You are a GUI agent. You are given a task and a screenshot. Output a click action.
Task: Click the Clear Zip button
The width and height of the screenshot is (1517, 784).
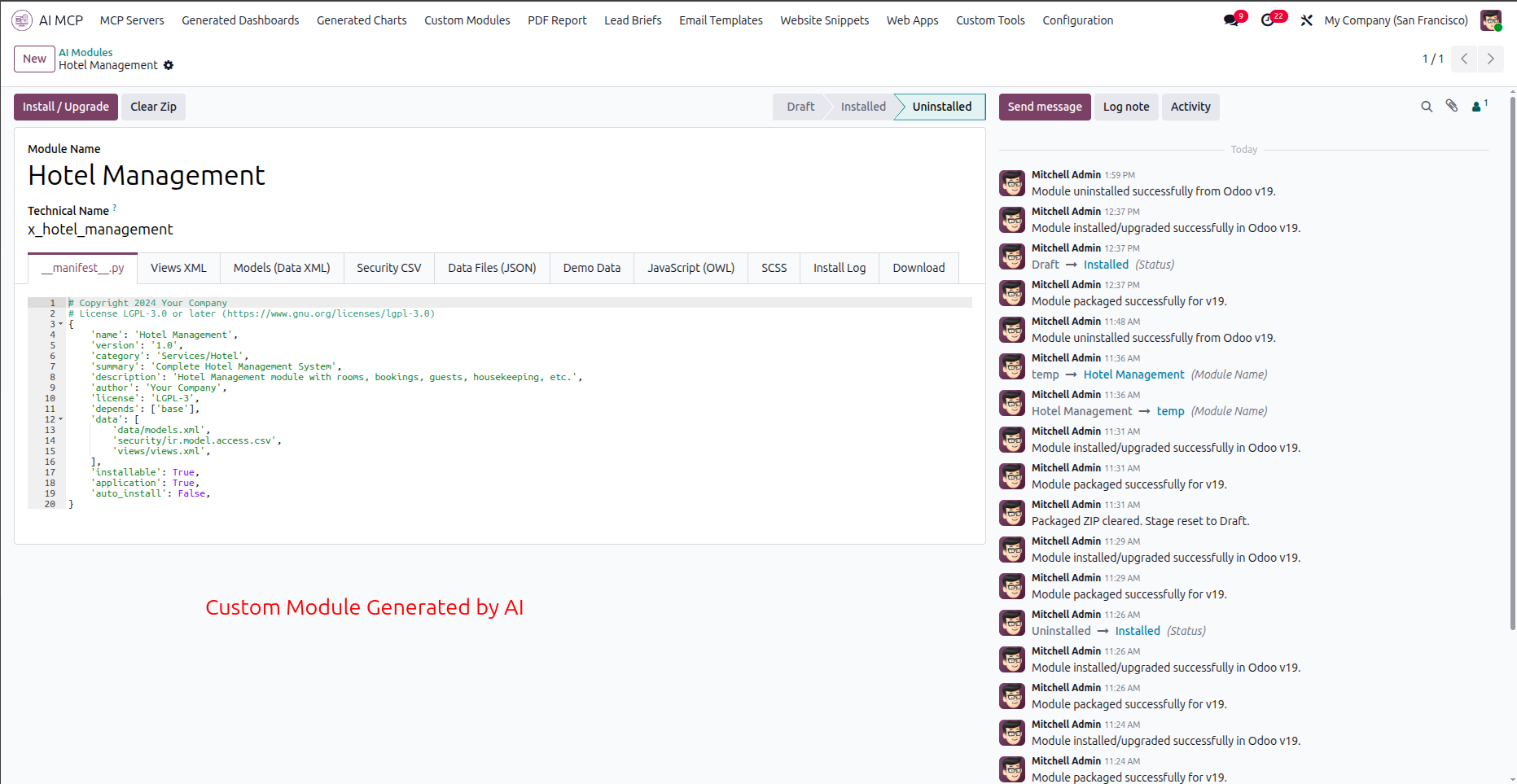point(153,107)
